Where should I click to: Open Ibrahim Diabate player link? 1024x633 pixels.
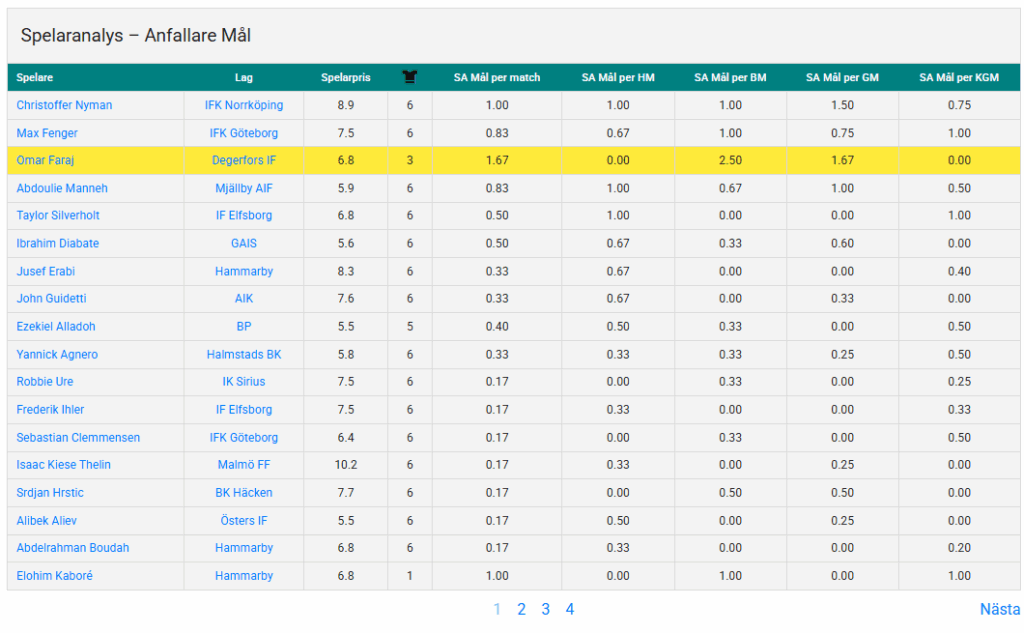pos(57,243)
